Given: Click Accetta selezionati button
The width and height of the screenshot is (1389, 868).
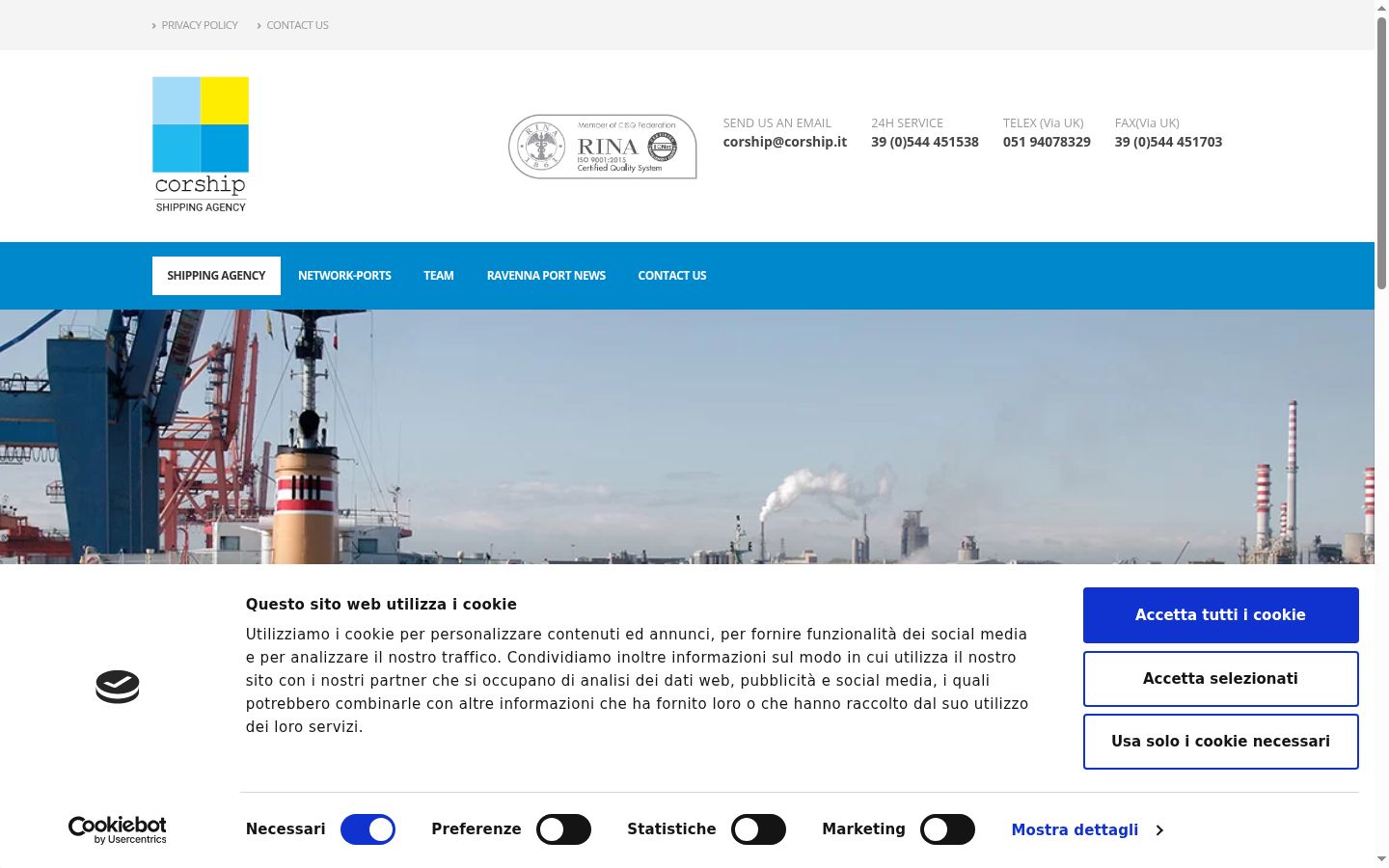Looking at the screenshot, I should (x=1220, y=679).
